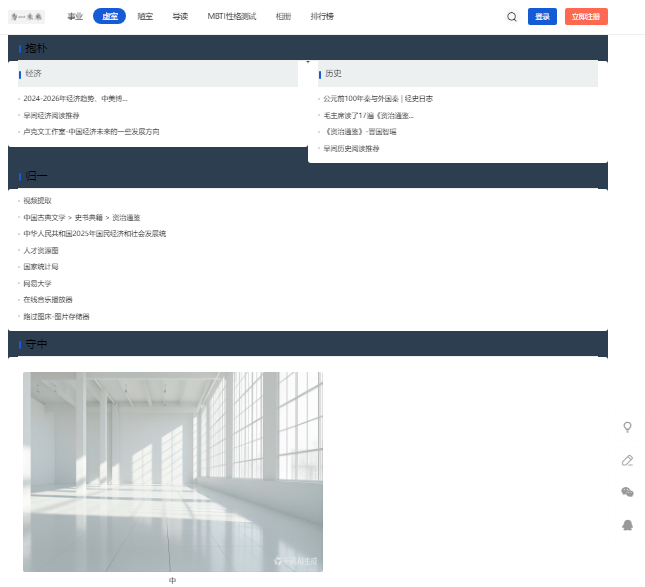Open the 相册 nav tab

(x=283, y=16)
